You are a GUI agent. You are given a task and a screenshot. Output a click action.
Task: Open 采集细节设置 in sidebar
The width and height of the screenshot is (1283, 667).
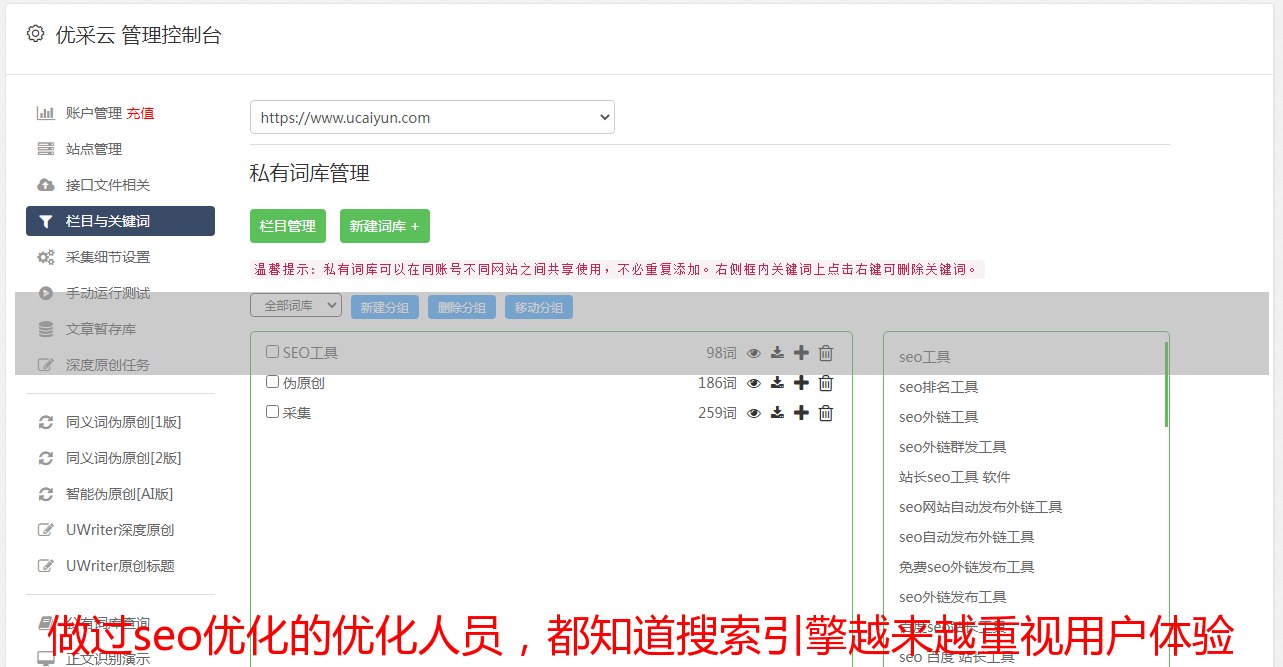(108, 257)
